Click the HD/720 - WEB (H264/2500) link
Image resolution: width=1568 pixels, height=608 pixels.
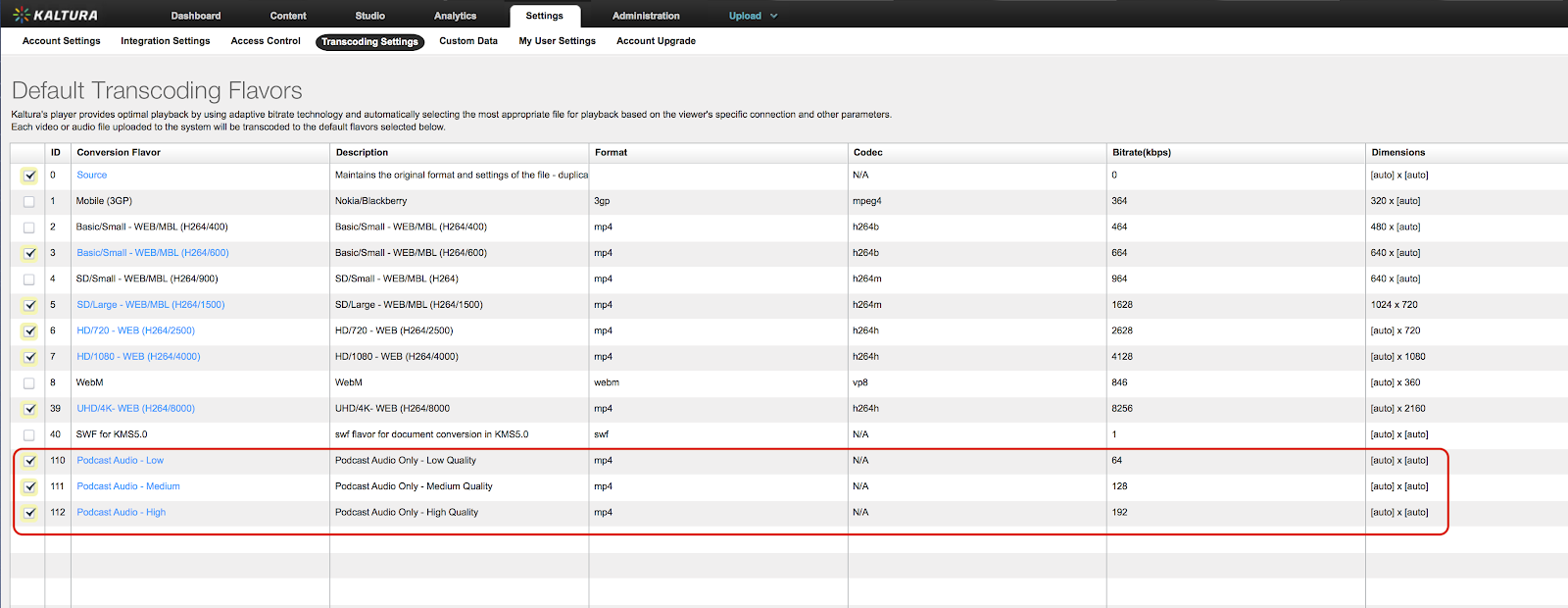click(136, 330)
